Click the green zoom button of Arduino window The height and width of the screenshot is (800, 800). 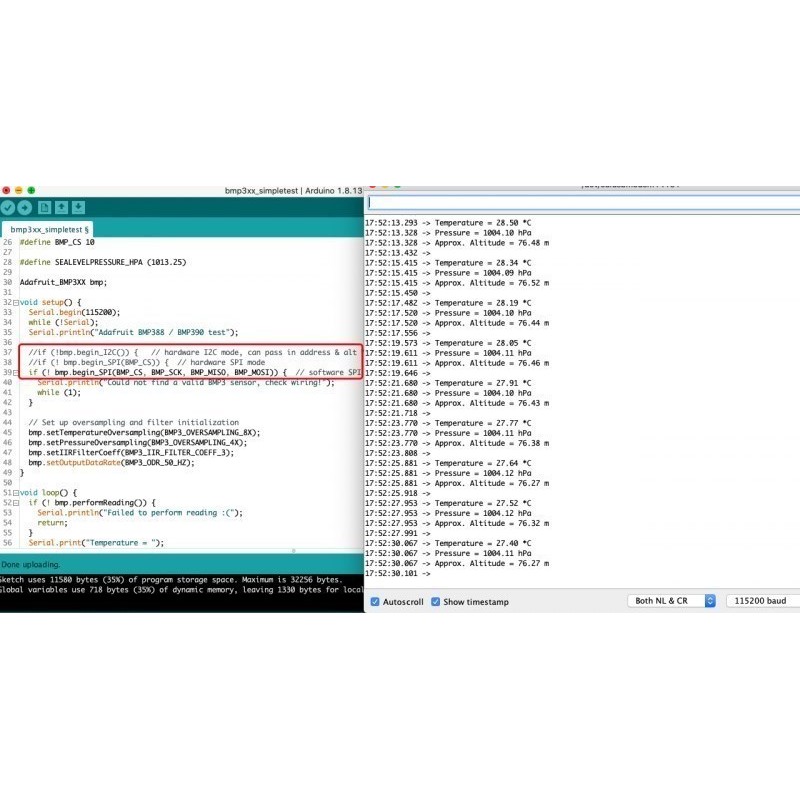31,190
